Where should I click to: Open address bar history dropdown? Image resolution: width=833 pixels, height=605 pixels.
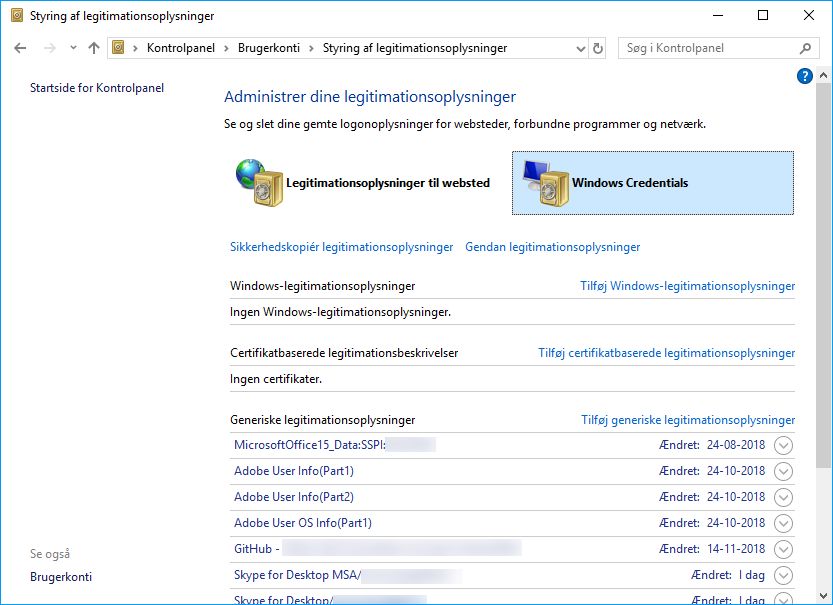point(581,48)
